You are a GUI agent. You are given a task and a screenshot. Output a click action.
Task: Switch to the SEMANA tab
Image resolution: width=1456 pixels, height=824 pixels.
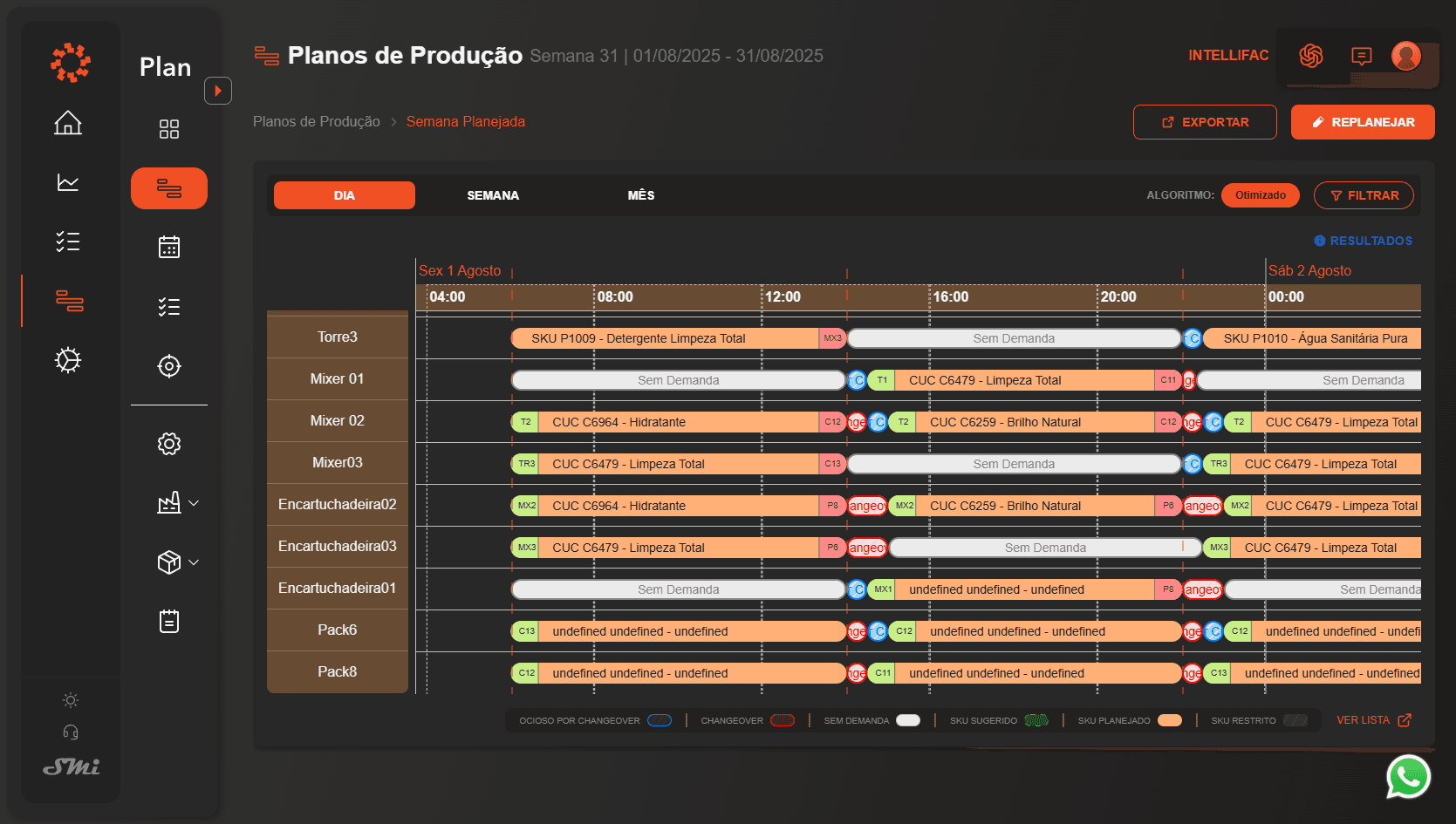tap(493, 195)
